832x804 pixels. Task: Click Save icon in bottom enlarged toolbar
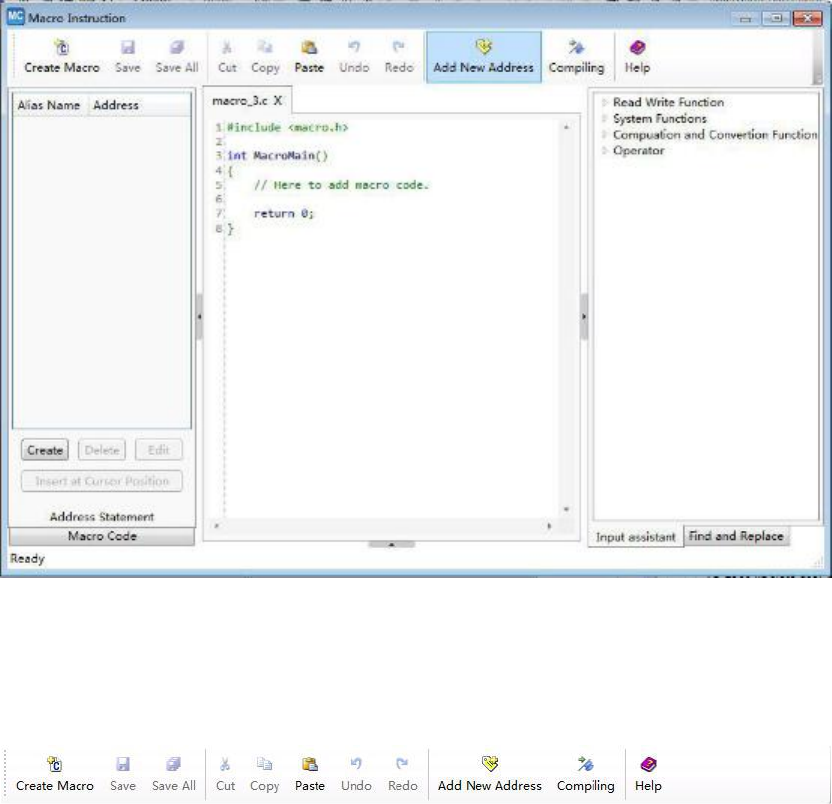pos(123,764)
